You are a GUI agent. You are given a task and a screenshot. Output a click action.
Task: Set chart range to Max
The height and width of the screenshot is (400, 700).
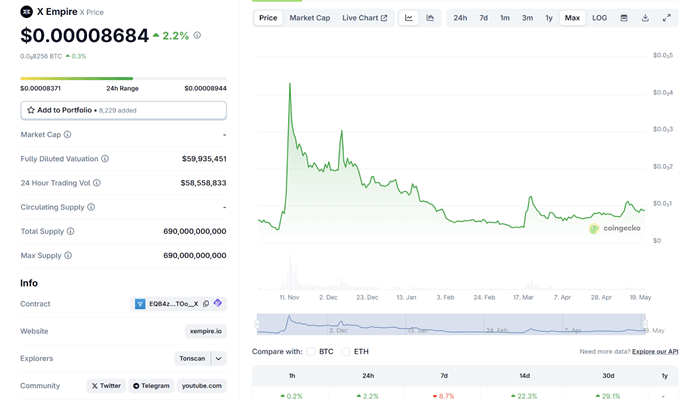tap(572, 18)
